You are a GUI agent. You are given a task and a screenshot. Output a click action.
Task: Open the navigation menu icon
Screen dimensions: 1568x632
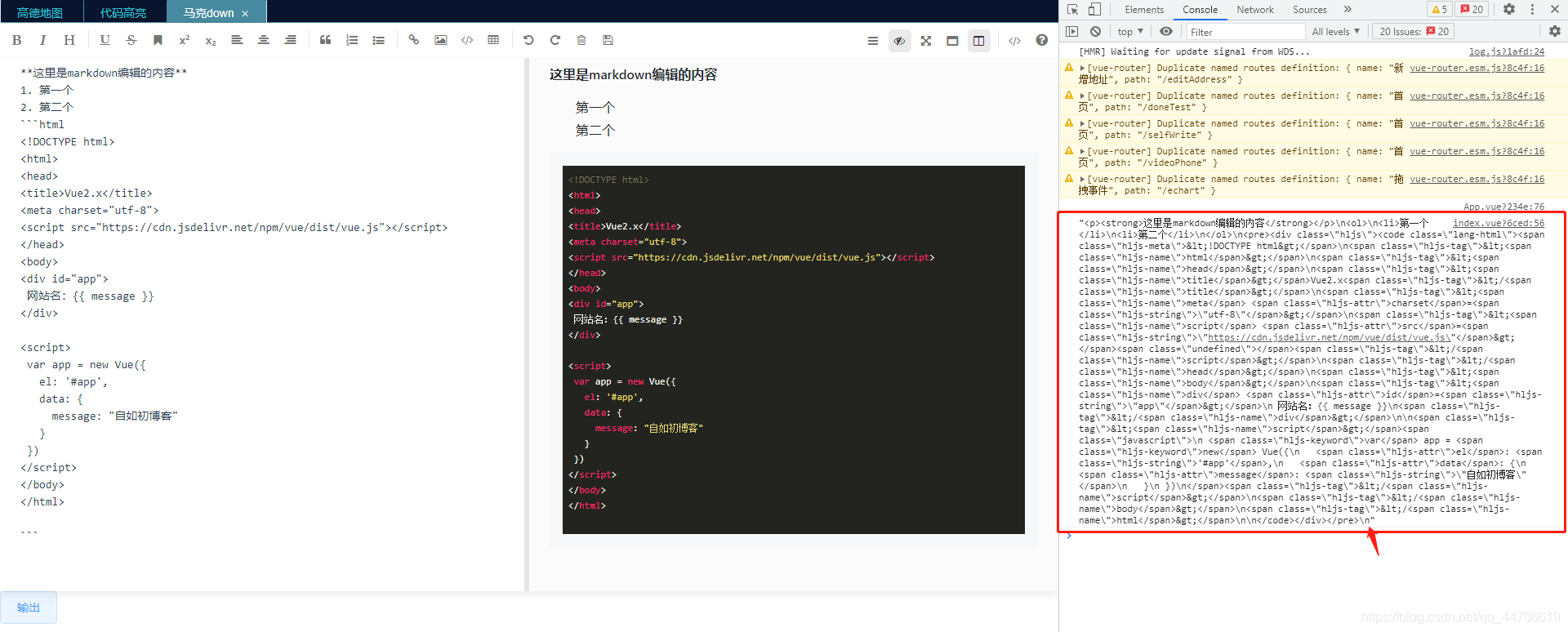click(x=873, y=41)
